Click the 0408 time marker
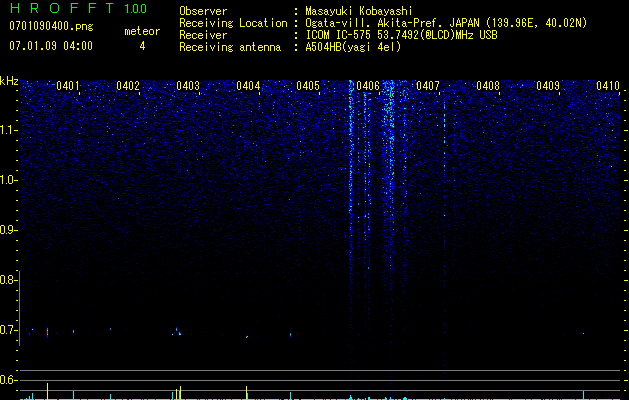629x400 pixels. pyautogui.click(x=488, y=86)
